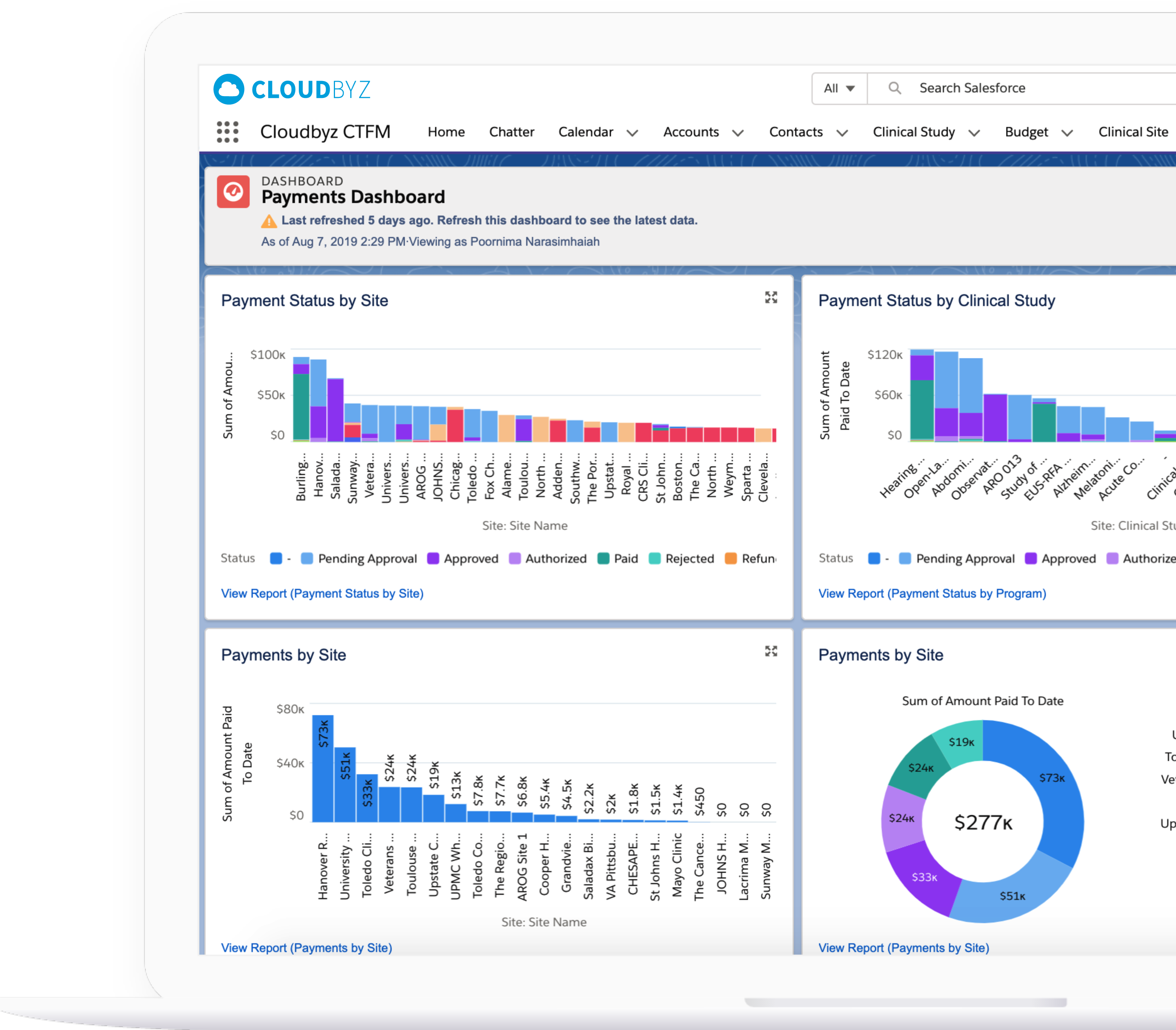Click the AROG Site 1 axis label

tap(522, 867)
